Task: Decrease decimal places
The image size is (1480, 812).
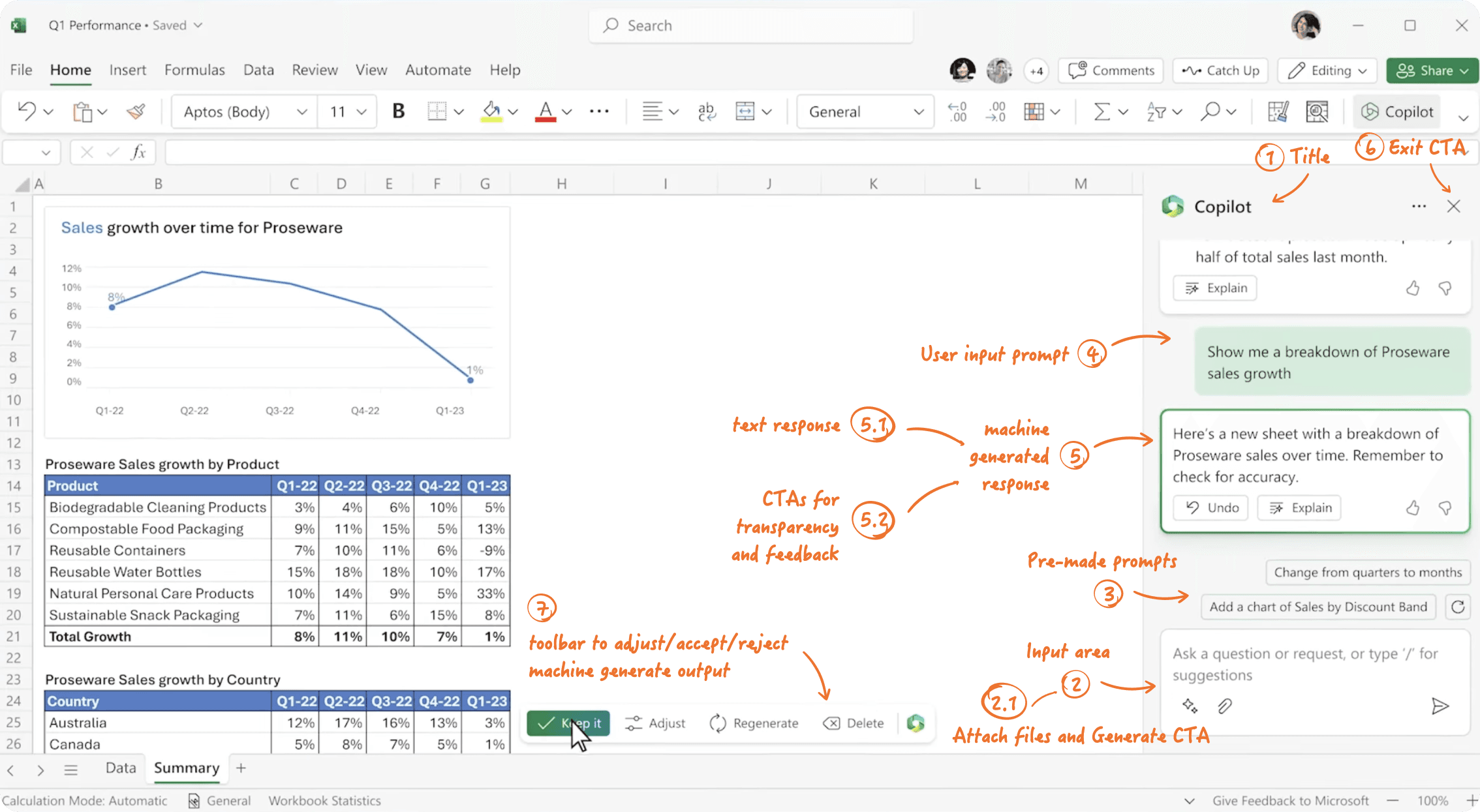Action: pos(957,112)
